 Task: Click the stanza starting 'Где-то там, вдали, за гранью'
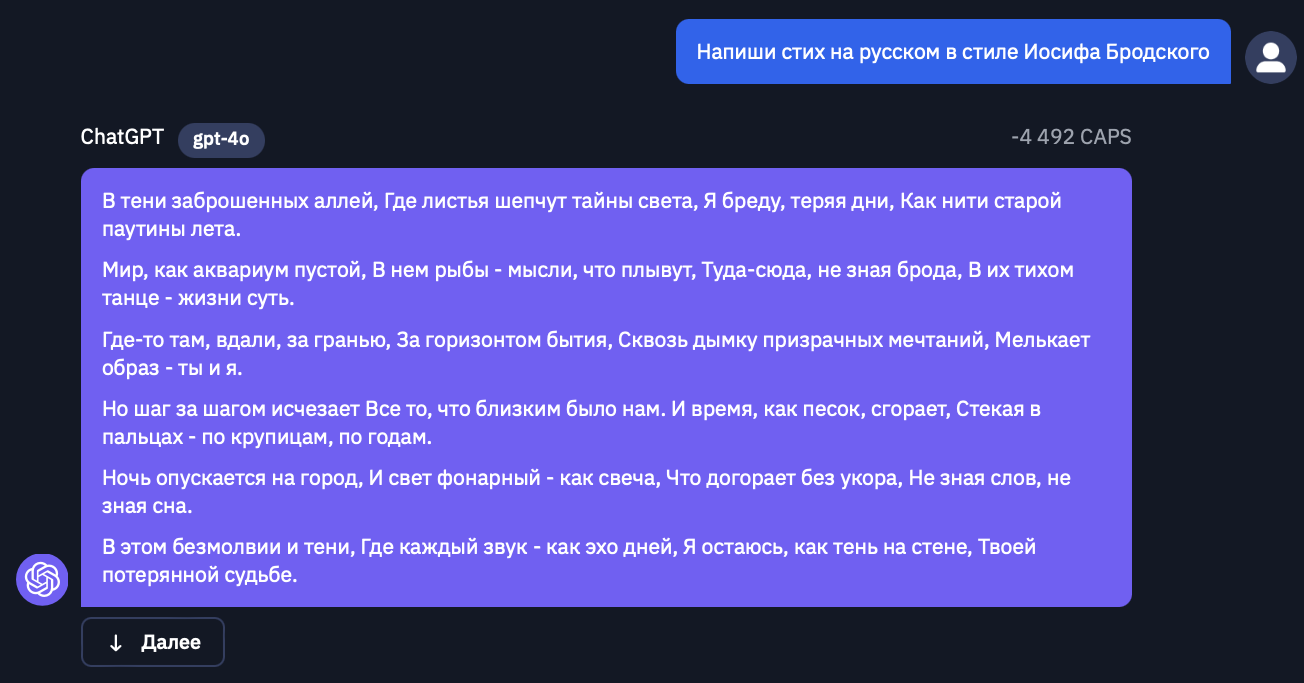[x=596, y=354]
